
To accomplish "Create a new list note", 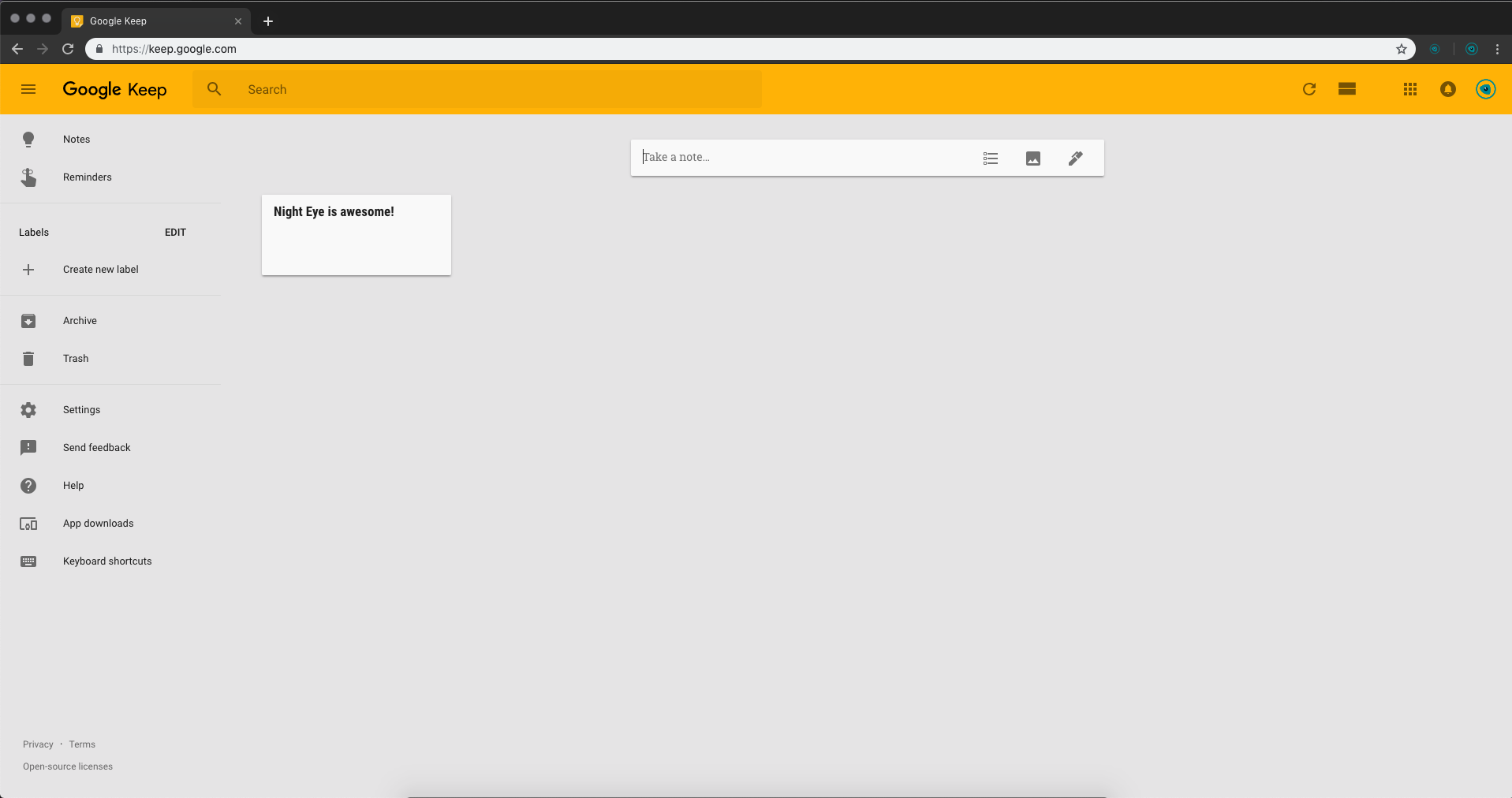I will pyautogui.click(x=991, y=158).
